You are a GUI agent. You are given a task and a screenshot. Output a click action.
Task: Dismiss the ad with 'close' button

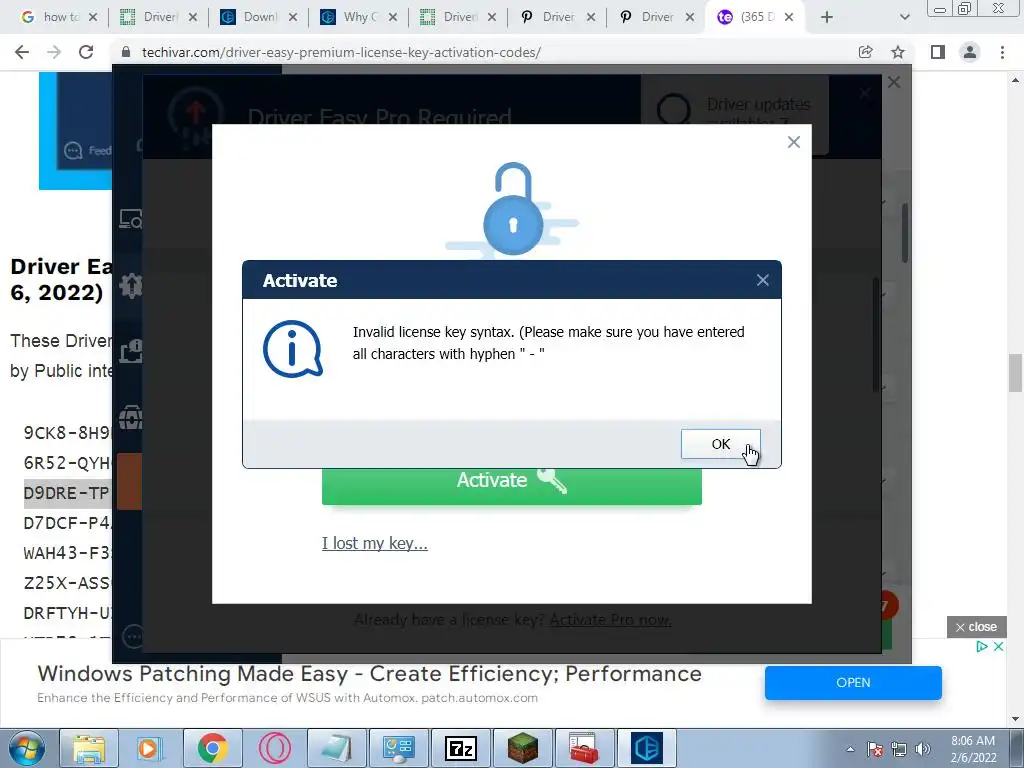pos(976,627)
